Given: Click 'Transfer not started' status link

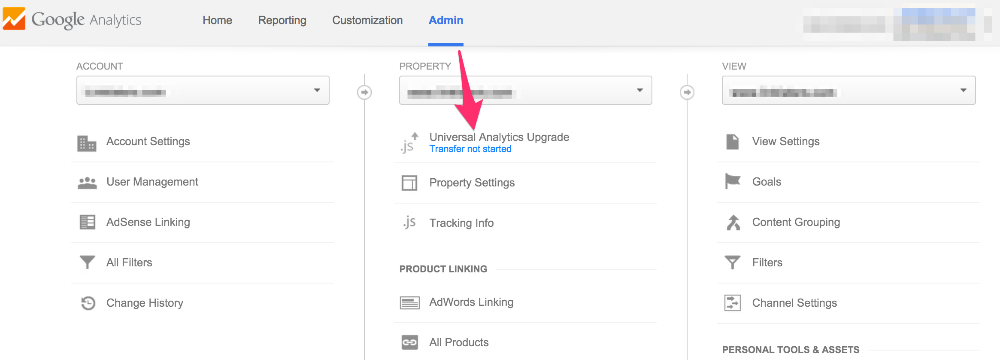Looking at the screenshot, I should (x=471, y=149).
